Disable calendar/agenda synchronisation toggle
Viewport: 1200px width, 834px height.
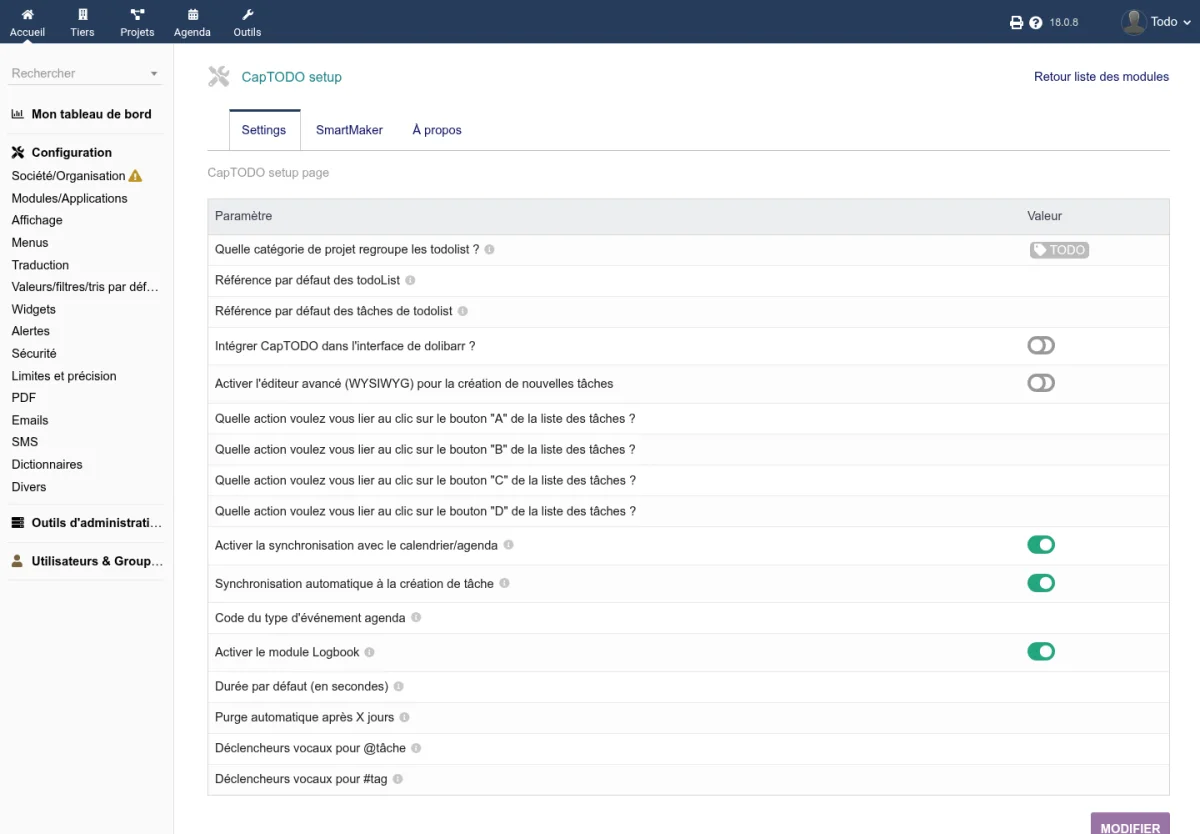(x=1041, y=545)
